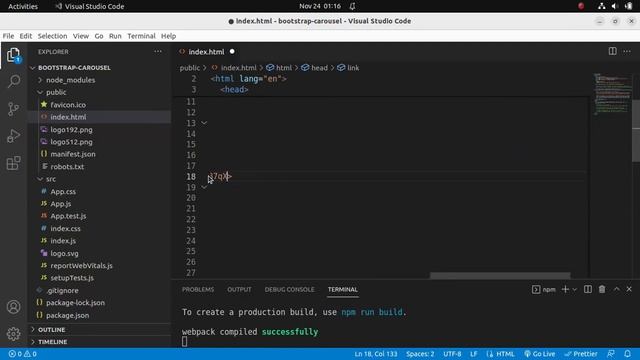640x360 pixels.
Task: Fold code at line 19 chevron
Action: 204,187
